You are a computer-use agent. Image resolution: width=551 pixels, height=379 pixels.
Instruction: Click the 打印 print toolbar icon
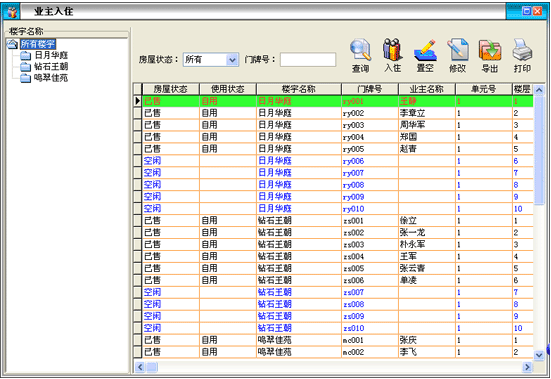tap(522, 55)
